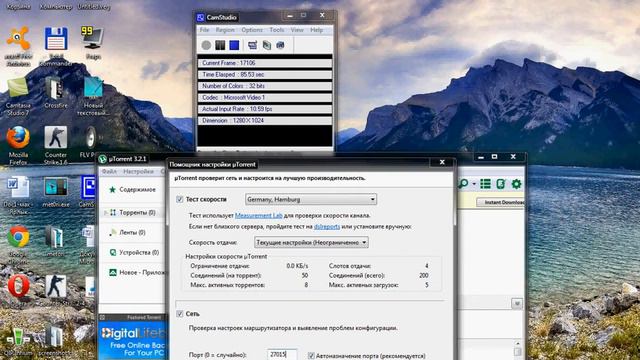Click the avast! Free Antivirus desktop icon

coord(18,46)
